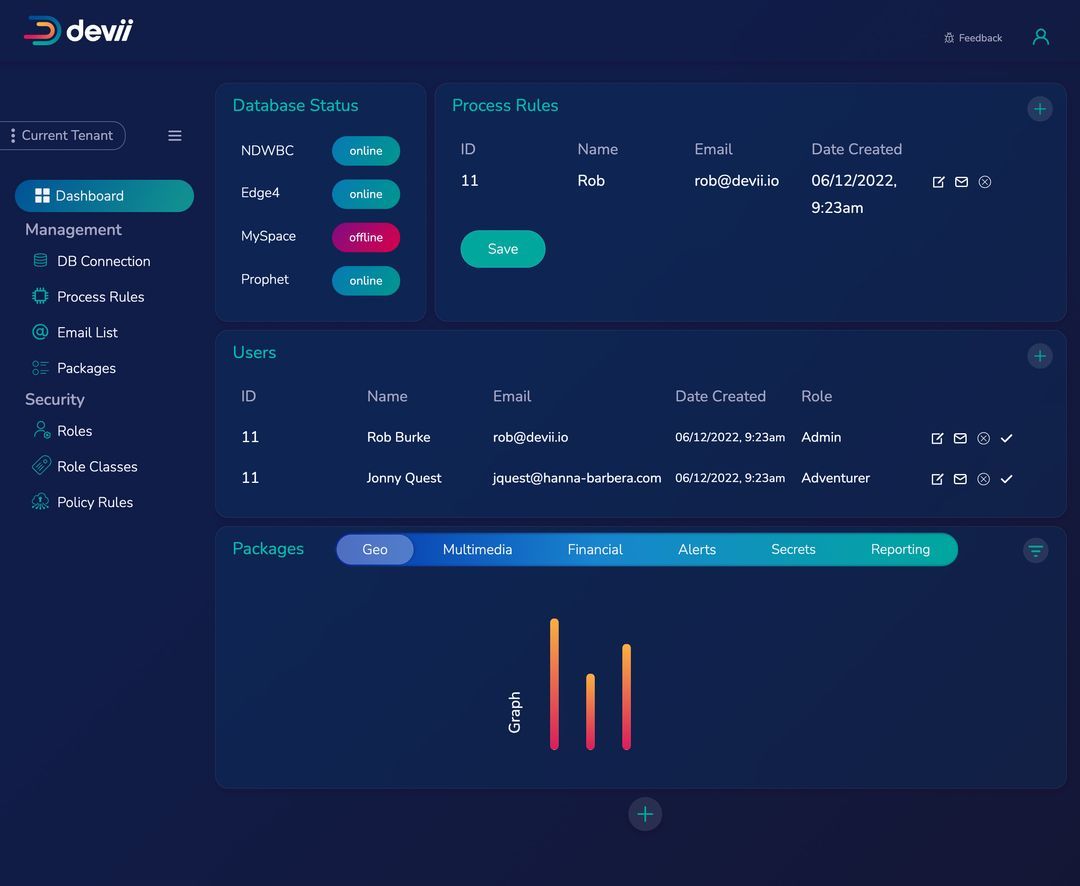Click the user profile icon in the header
The image size is (1080, 886).
click(1041, 37)
